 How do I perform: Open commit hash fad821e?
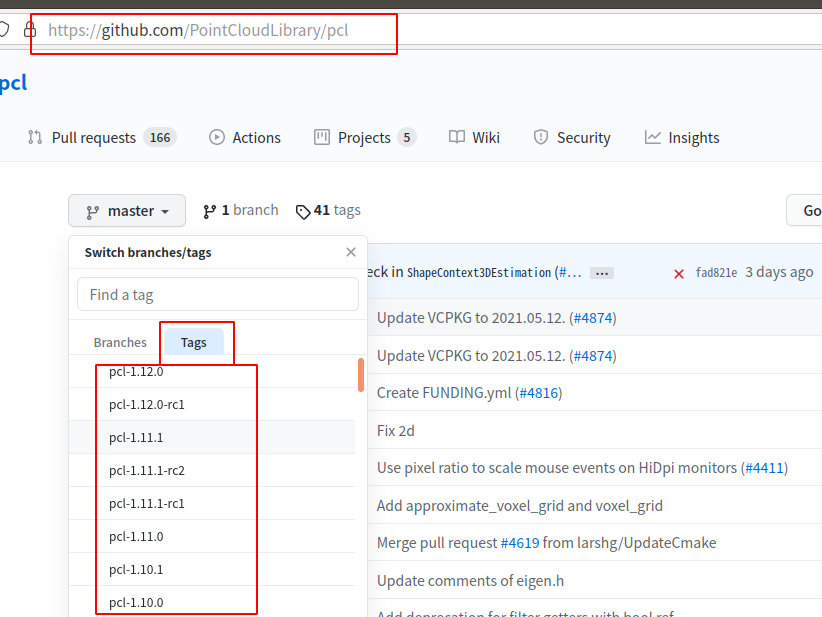716,273
